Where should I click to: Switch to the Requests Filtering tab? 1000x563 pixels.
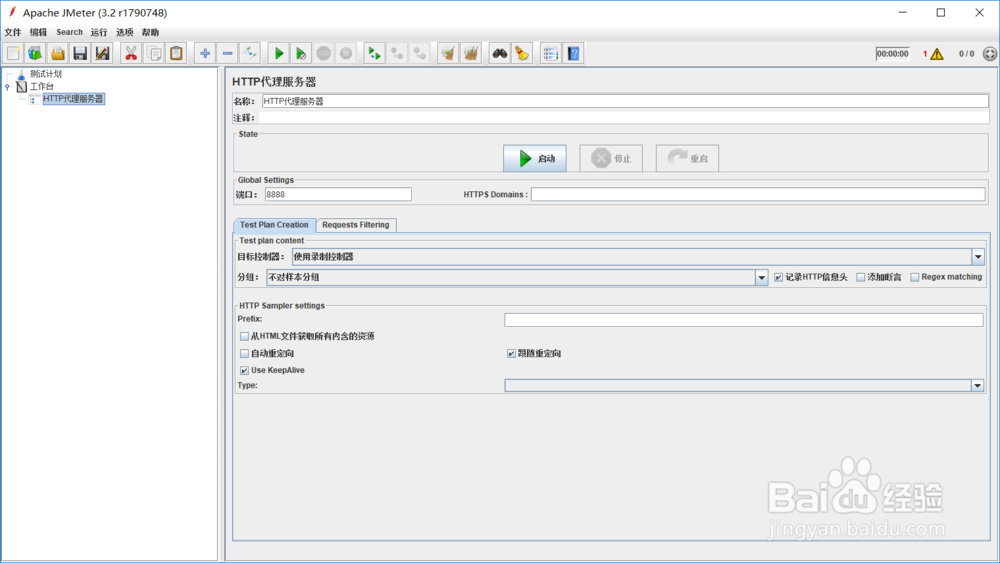coord(356,225)
